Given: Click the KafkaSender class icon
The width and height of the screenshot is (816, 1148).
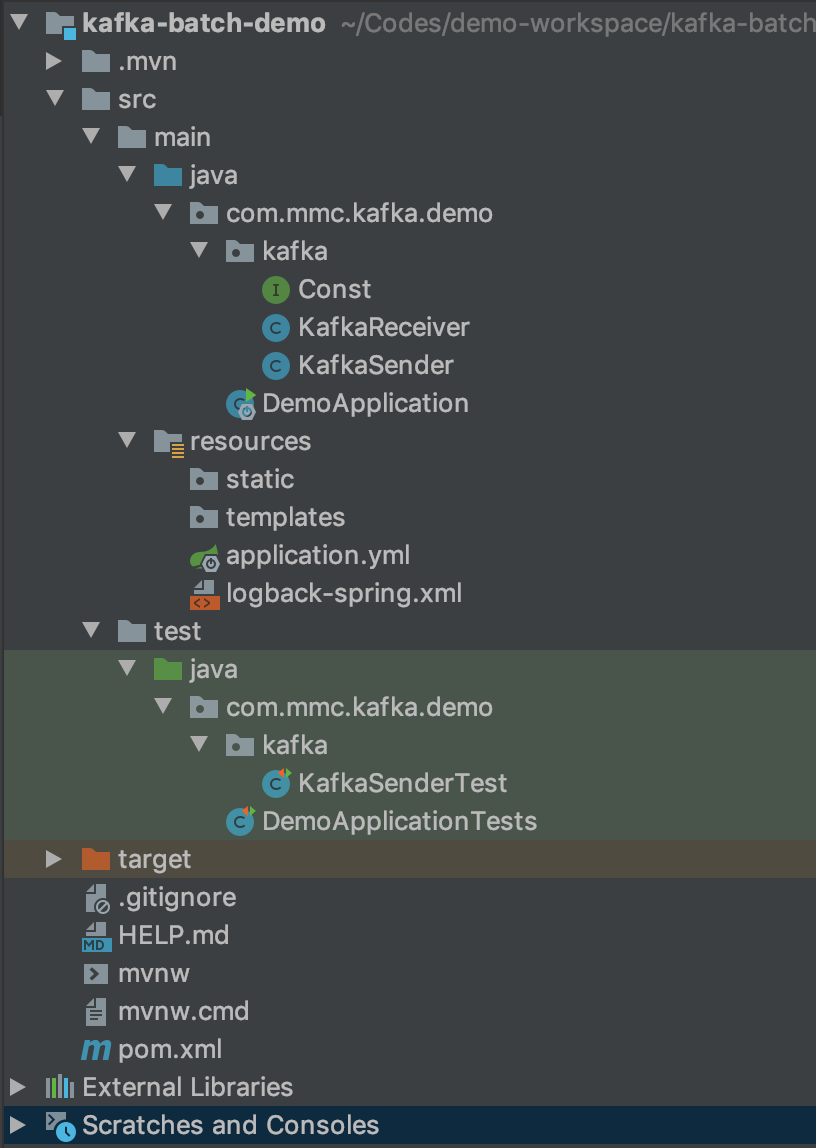Looking at the screenshot, I should click(275, 365).
